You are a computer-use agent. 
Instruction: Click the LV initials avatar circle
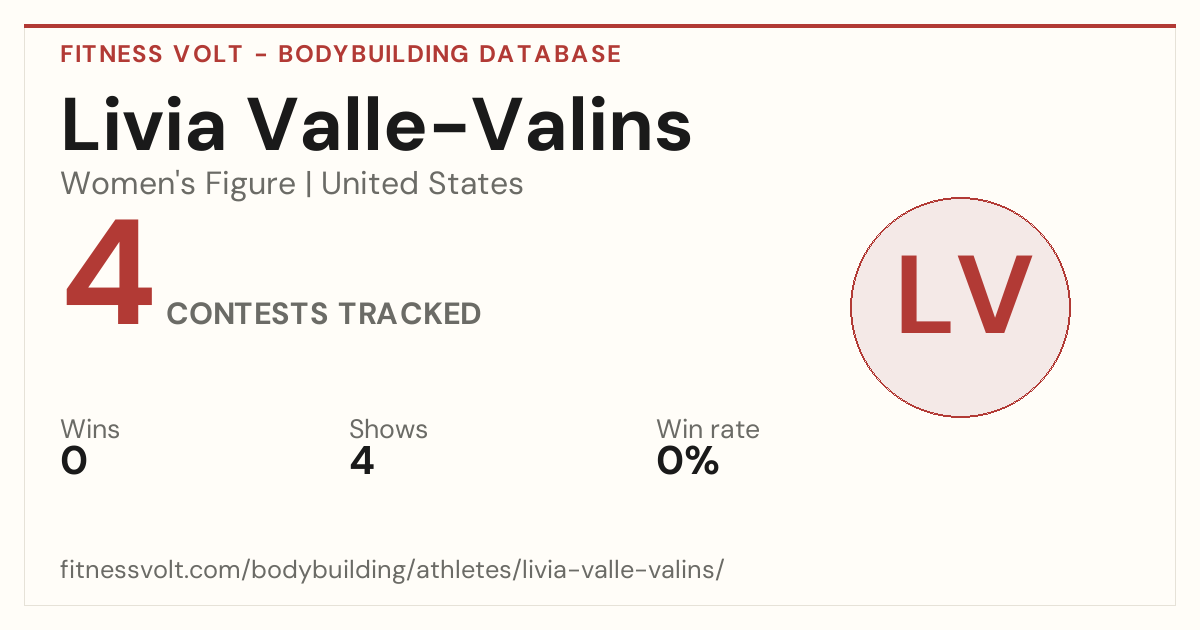(x=960, y=307)
